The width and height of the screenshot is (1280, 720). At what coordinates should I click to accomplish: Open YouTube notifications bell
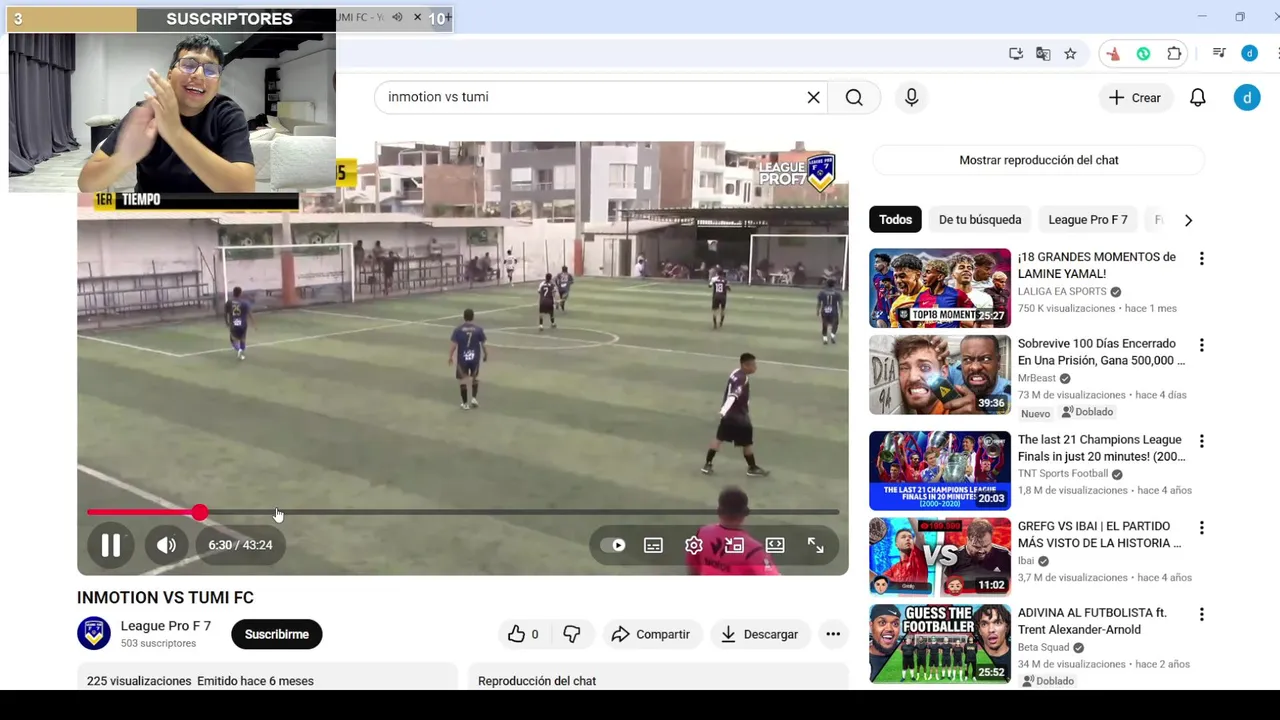pyautogui.click(x=1197, y=97)
